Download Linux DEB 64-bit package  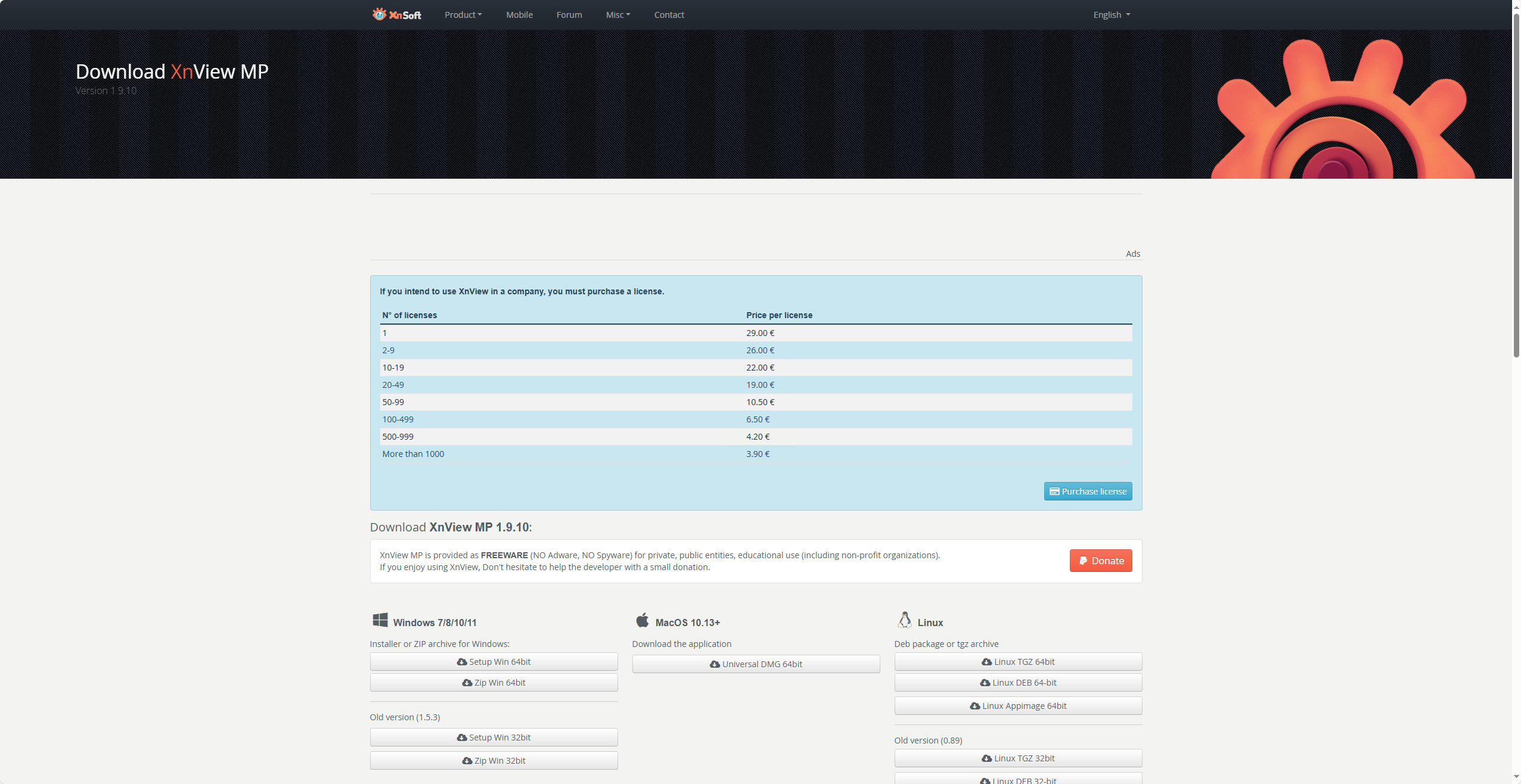pos(1018,683)
